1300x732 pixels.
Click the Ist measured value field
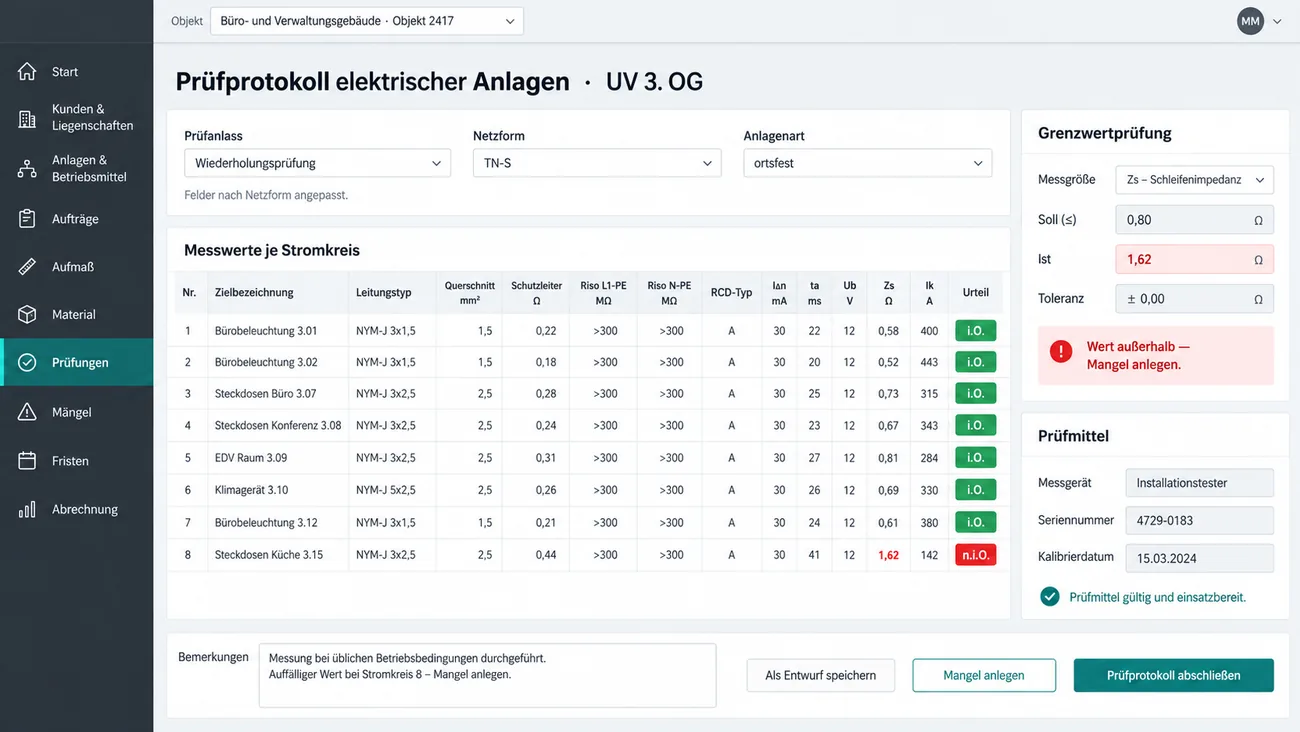(1194, 259)
